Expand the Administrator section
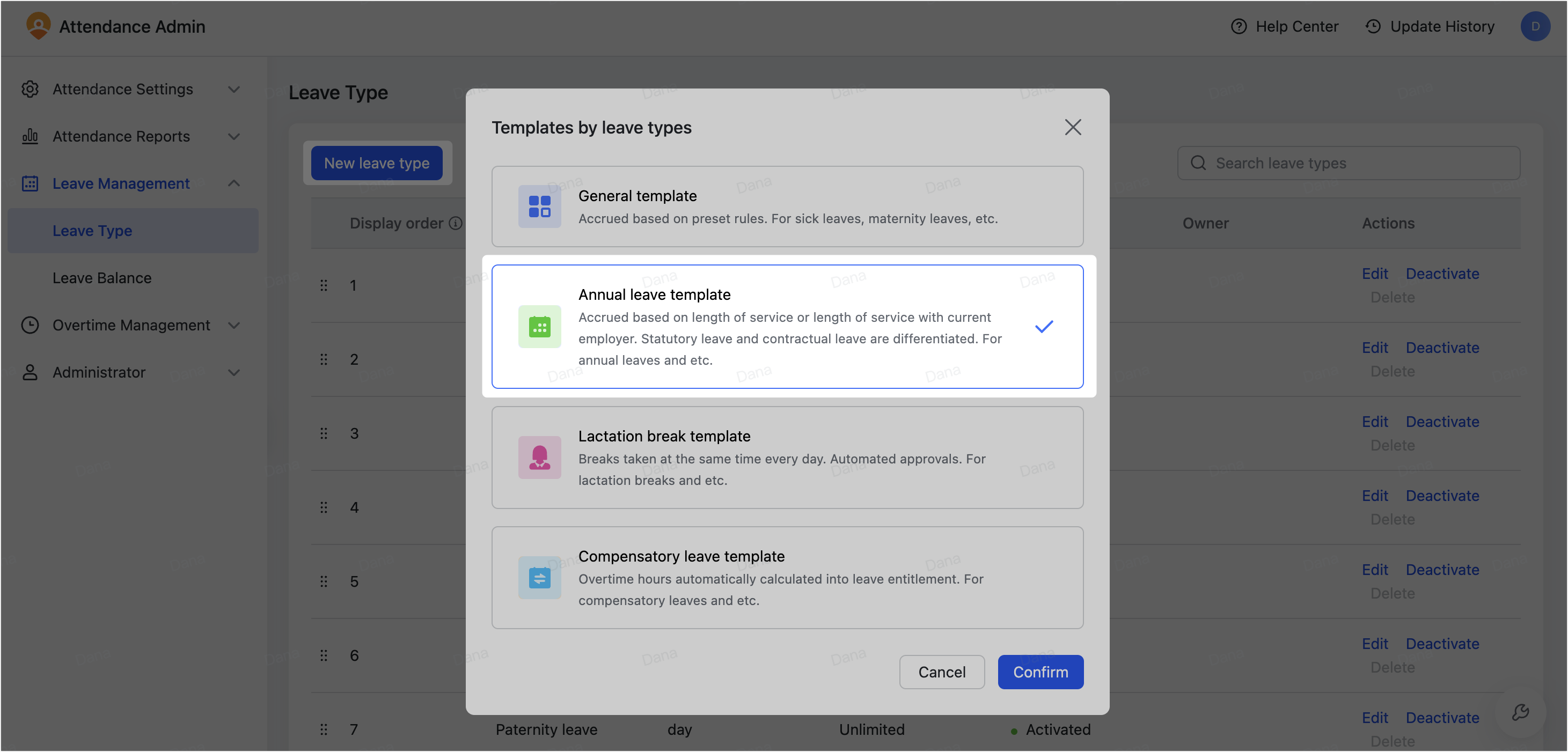This screenshot has width=1568, height=752. pyautogui.click(x=234, y=372)
